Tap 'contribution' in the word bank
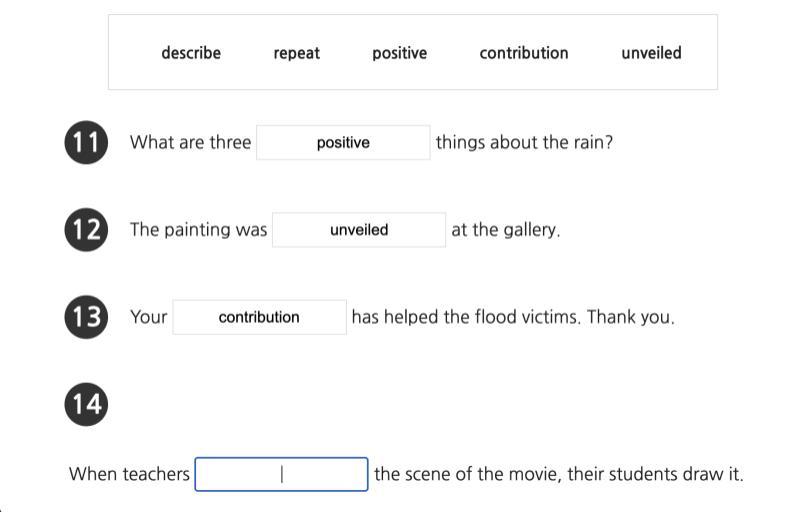The image size is (786, 512). click(x=523, y=53)
